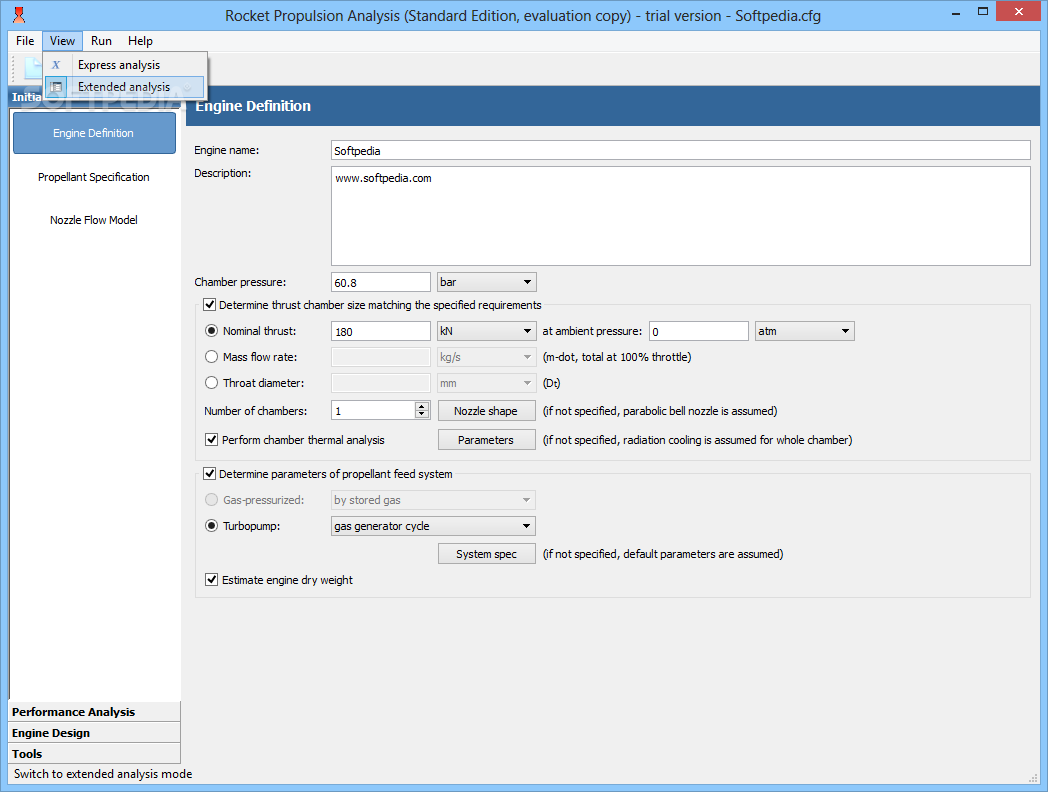1048x792 pixels.
Task: Close the Rocket Propulsion Analysis window
Action: point(1018,11)
